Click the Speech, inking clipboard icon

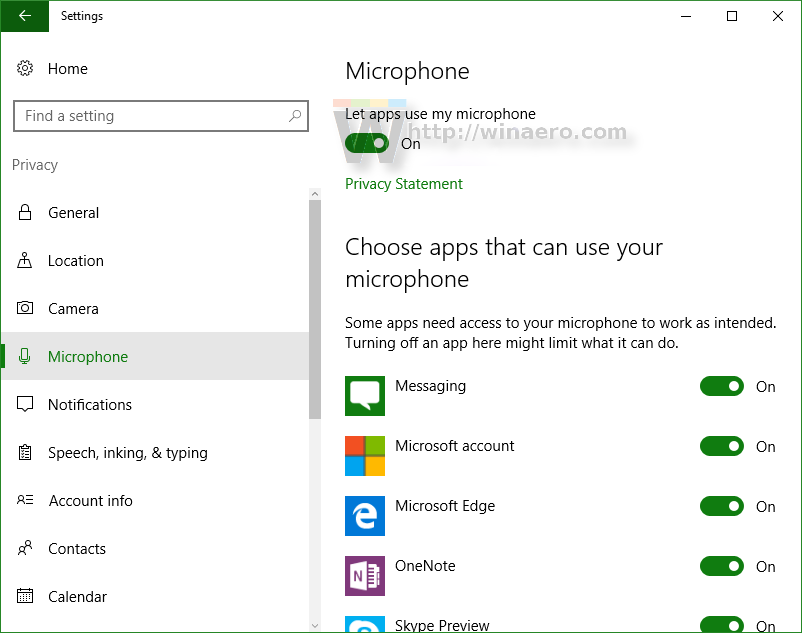tap(25, 452)
